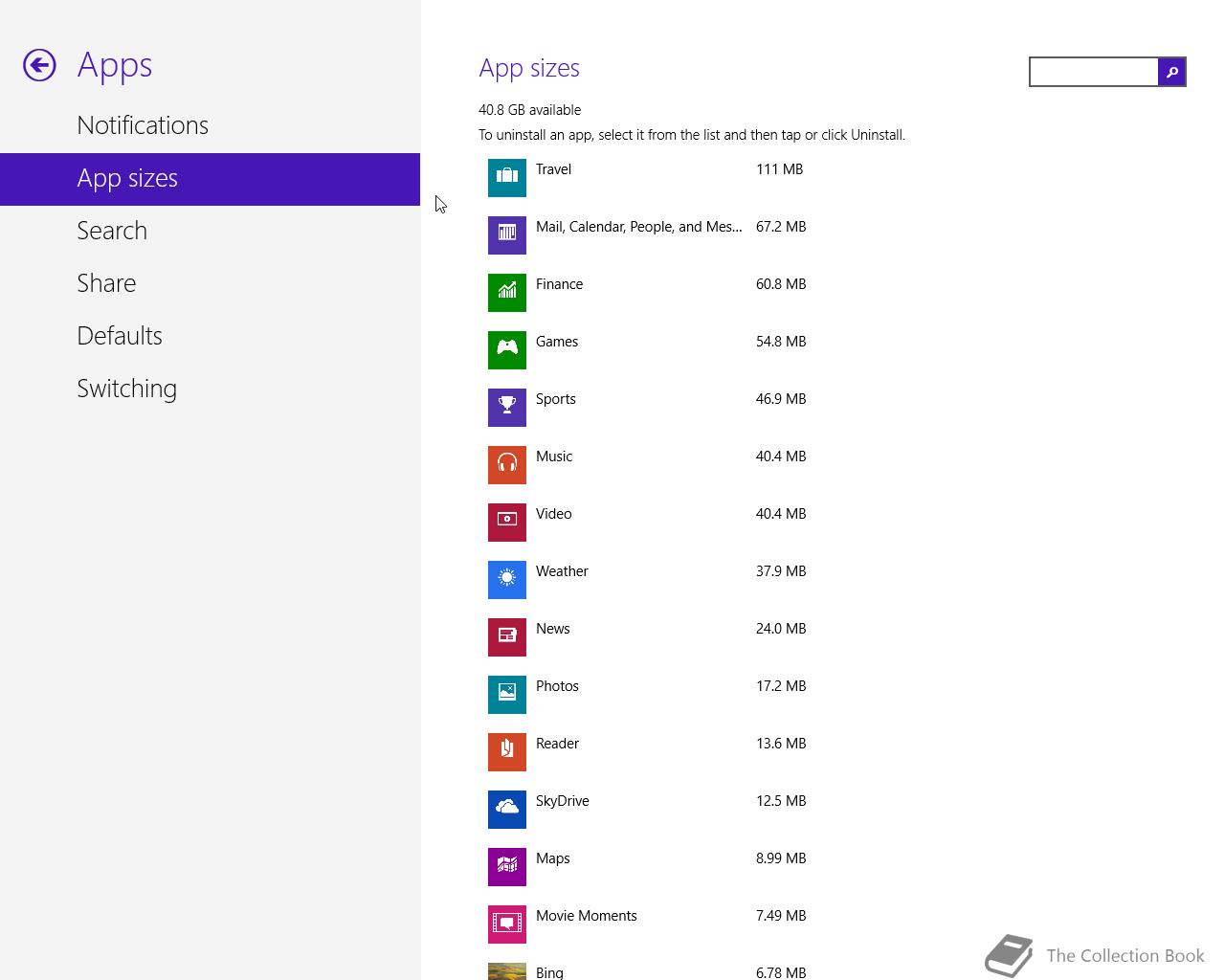Click the 7.49 MB size value
Screen dimensions: 1225x980
click(x=781, y=916)
